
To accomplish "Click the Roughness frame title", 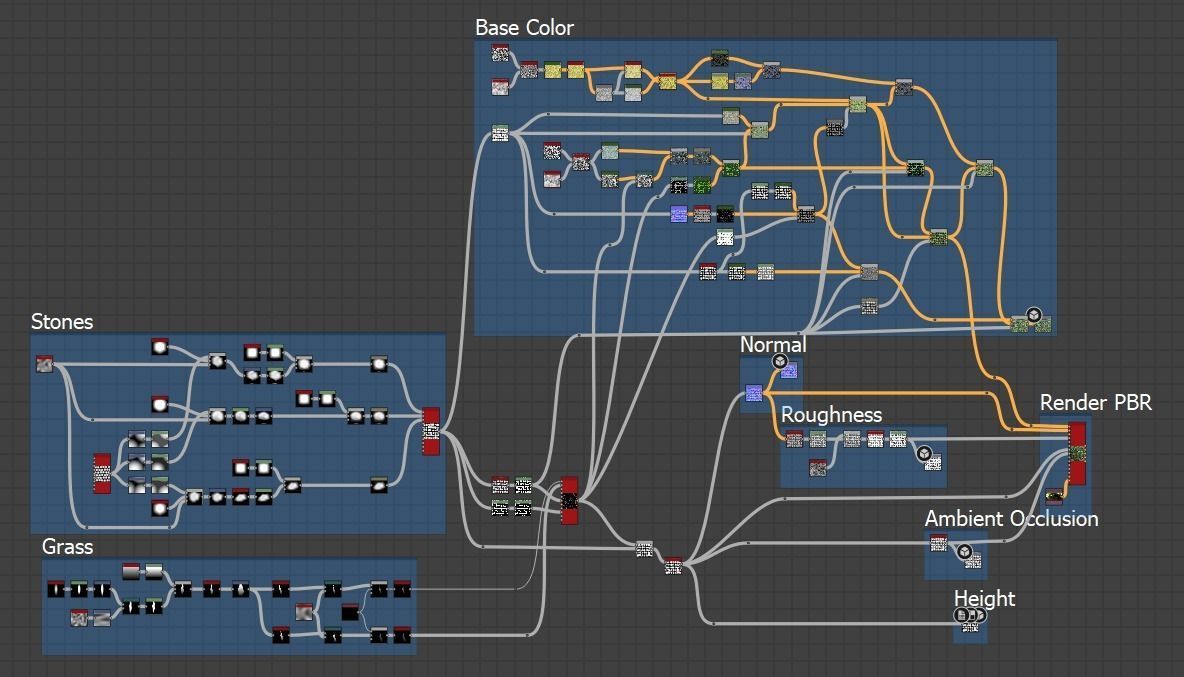I will (x=831, y=414).
